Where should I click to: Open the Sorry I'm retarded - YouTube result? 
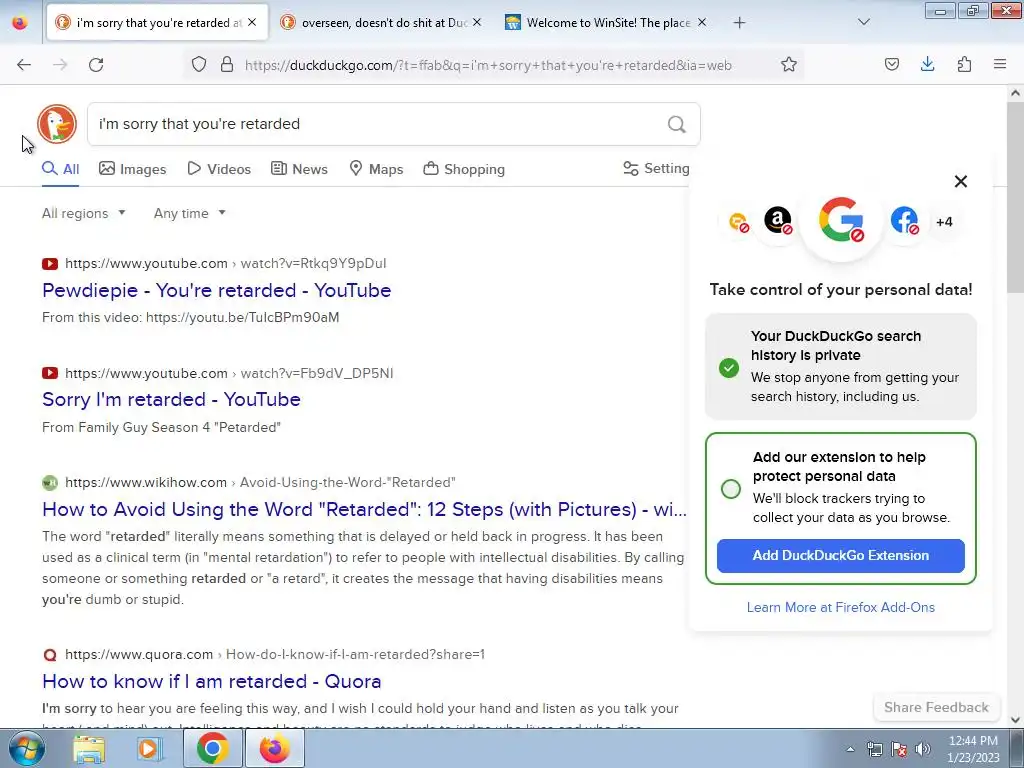coord(171,399)
